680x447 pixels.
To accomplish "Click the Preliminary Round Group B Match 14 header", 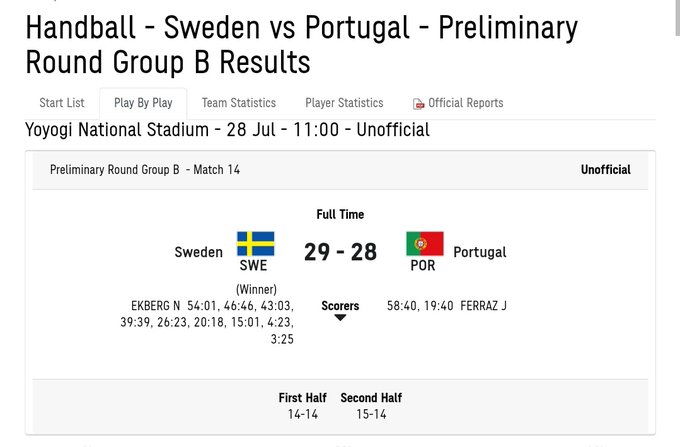I will click(145, 170).
